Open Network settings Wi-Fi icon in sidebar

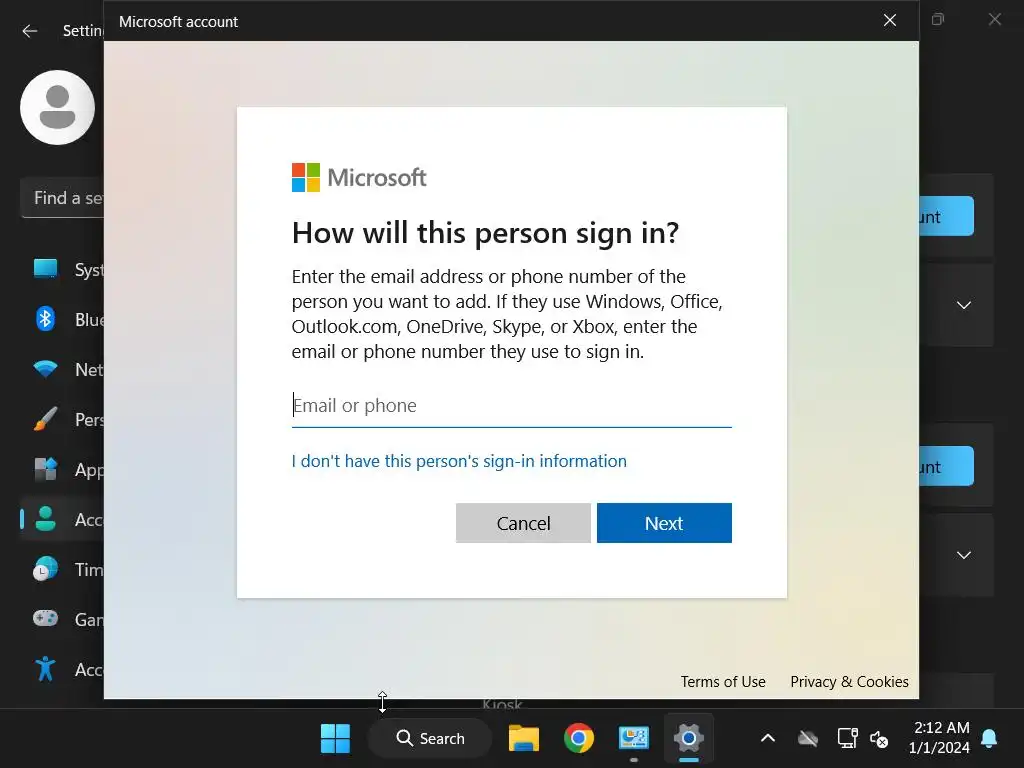45,369
